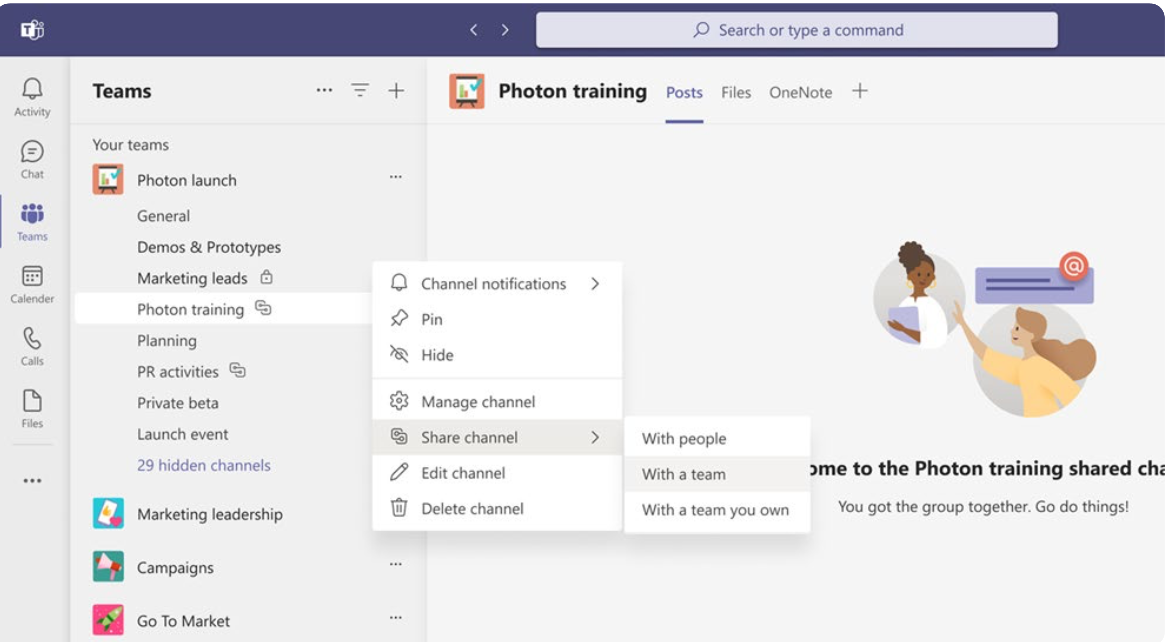Viewport: 1167px width, 642px height.
Task: Select the Campaigns team name
Action: (176, 568)
